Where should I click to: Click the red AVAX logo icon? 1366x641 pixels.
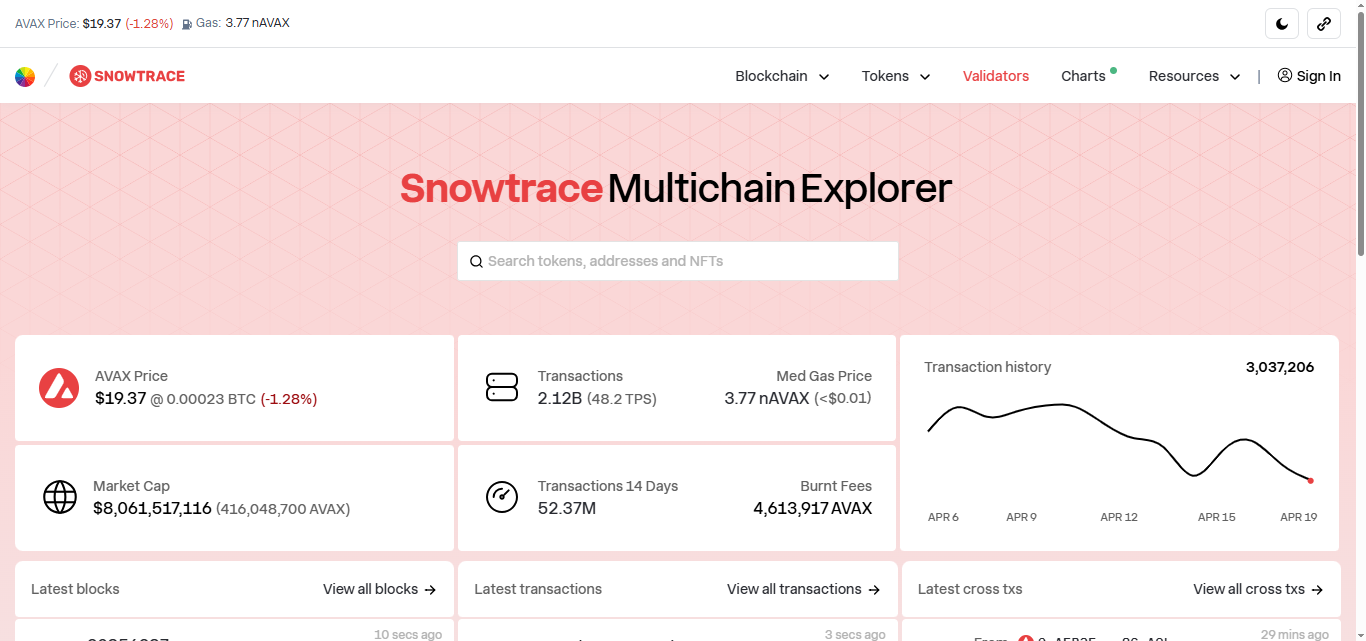click(x=59, y=388)
